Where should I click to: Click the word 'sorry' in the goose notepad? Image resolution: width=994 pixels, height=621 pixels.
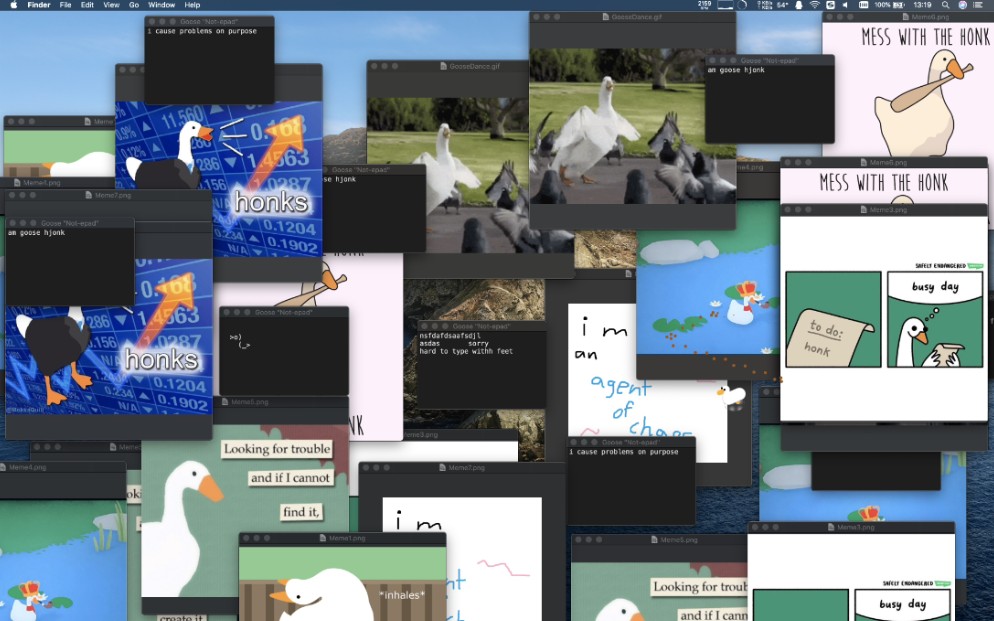478,343
